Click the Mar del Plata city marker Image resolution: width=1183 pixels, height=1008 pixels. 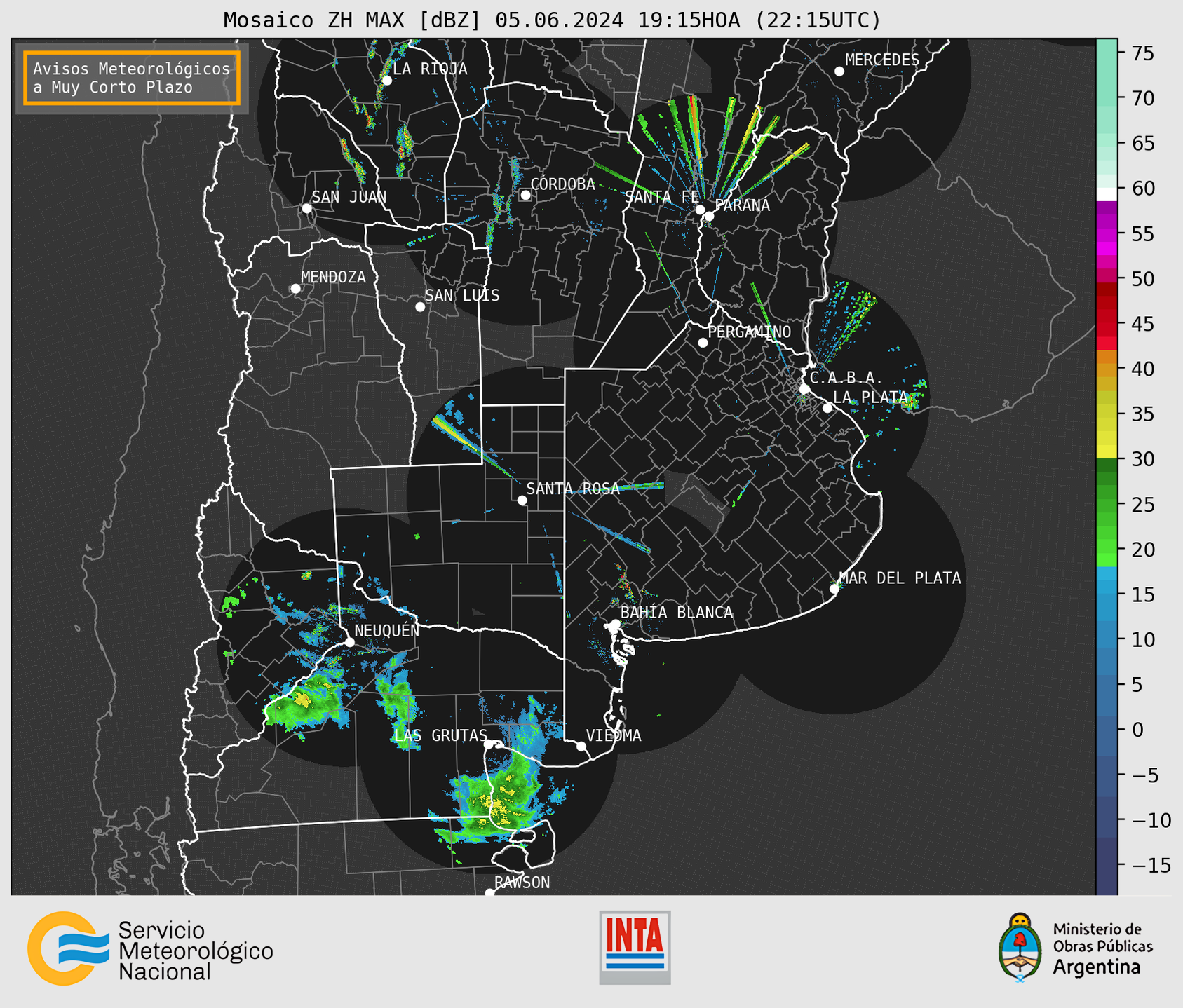pos(834,589)
